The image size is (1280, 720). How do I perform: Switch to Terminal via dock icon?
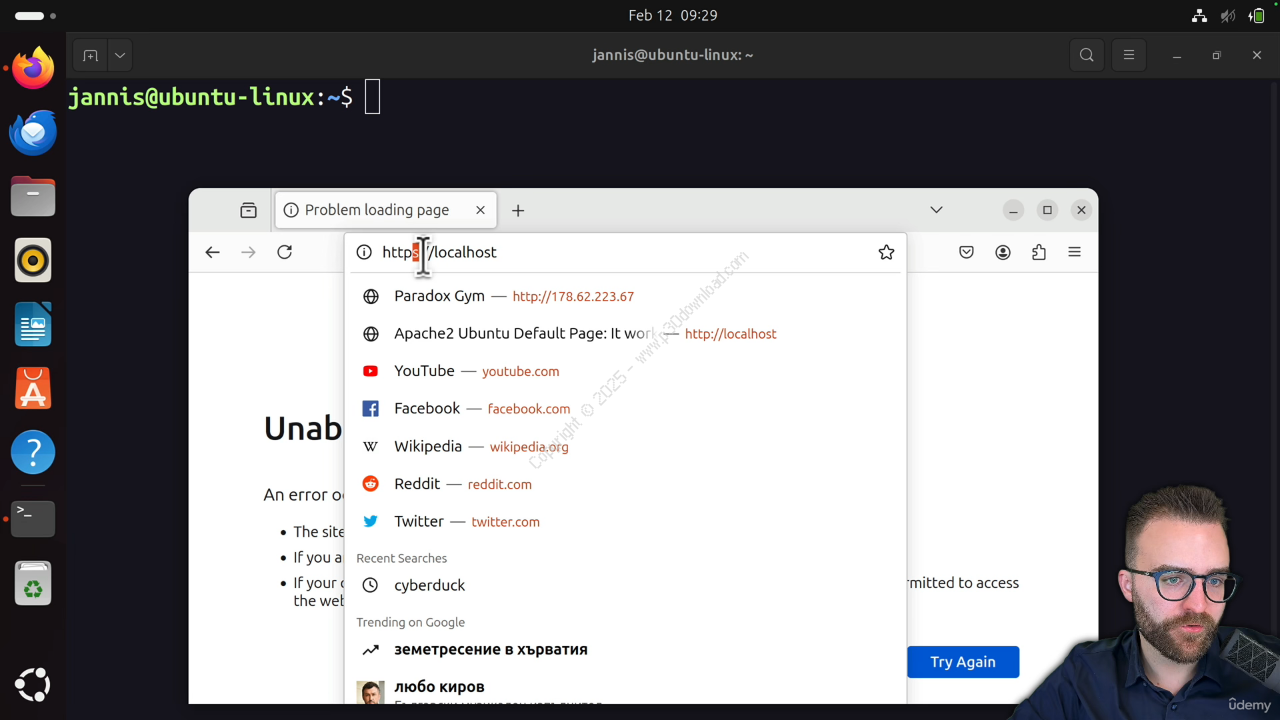(33, 518)
